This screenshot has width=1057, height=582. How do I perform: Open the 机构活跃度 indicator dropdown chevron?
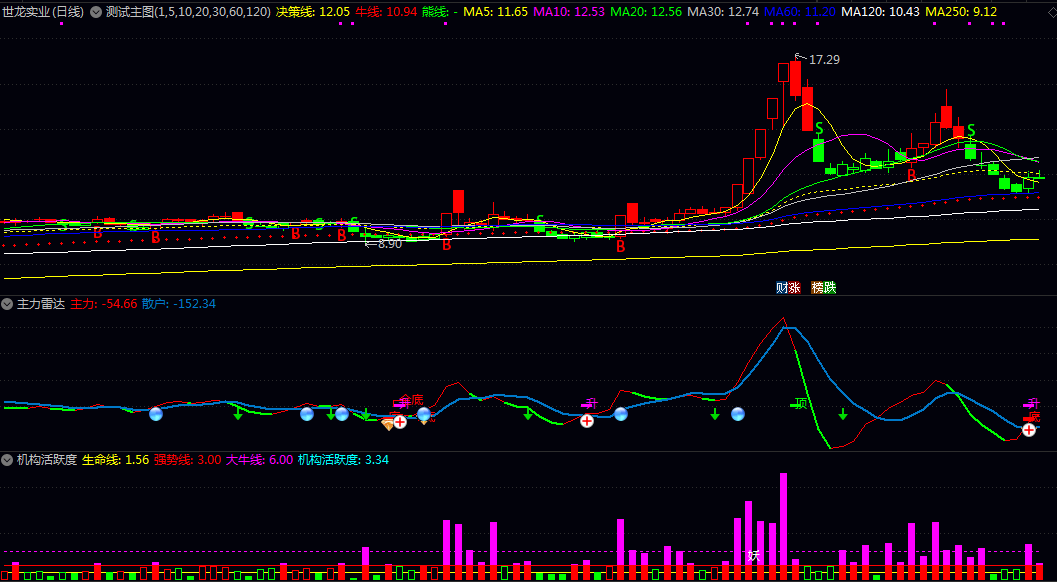tap(7, 460)
